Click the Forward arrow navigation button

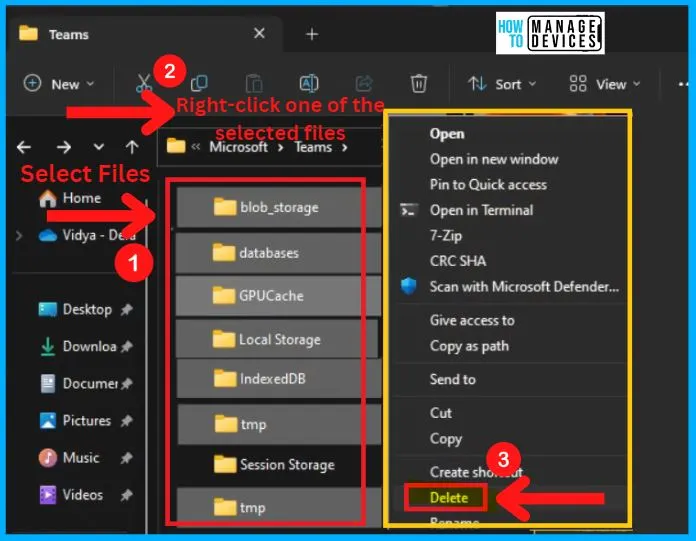(x=61, y=147)
